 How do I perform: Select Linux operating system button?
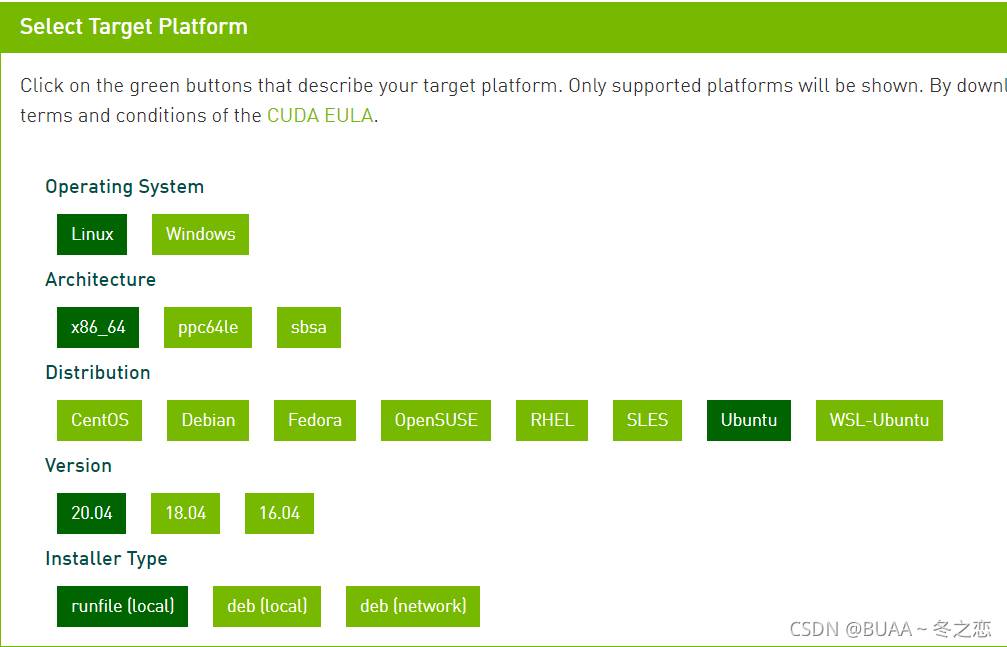click(92, 235)
